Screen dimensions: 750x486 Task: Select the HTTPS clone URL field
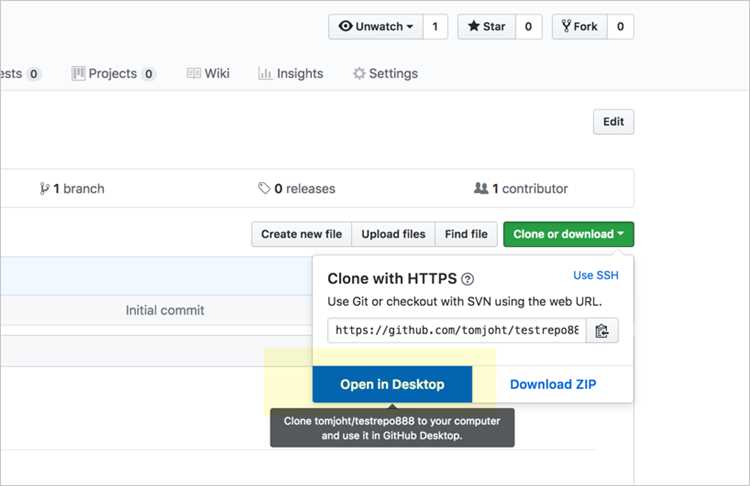coord(457,330)
